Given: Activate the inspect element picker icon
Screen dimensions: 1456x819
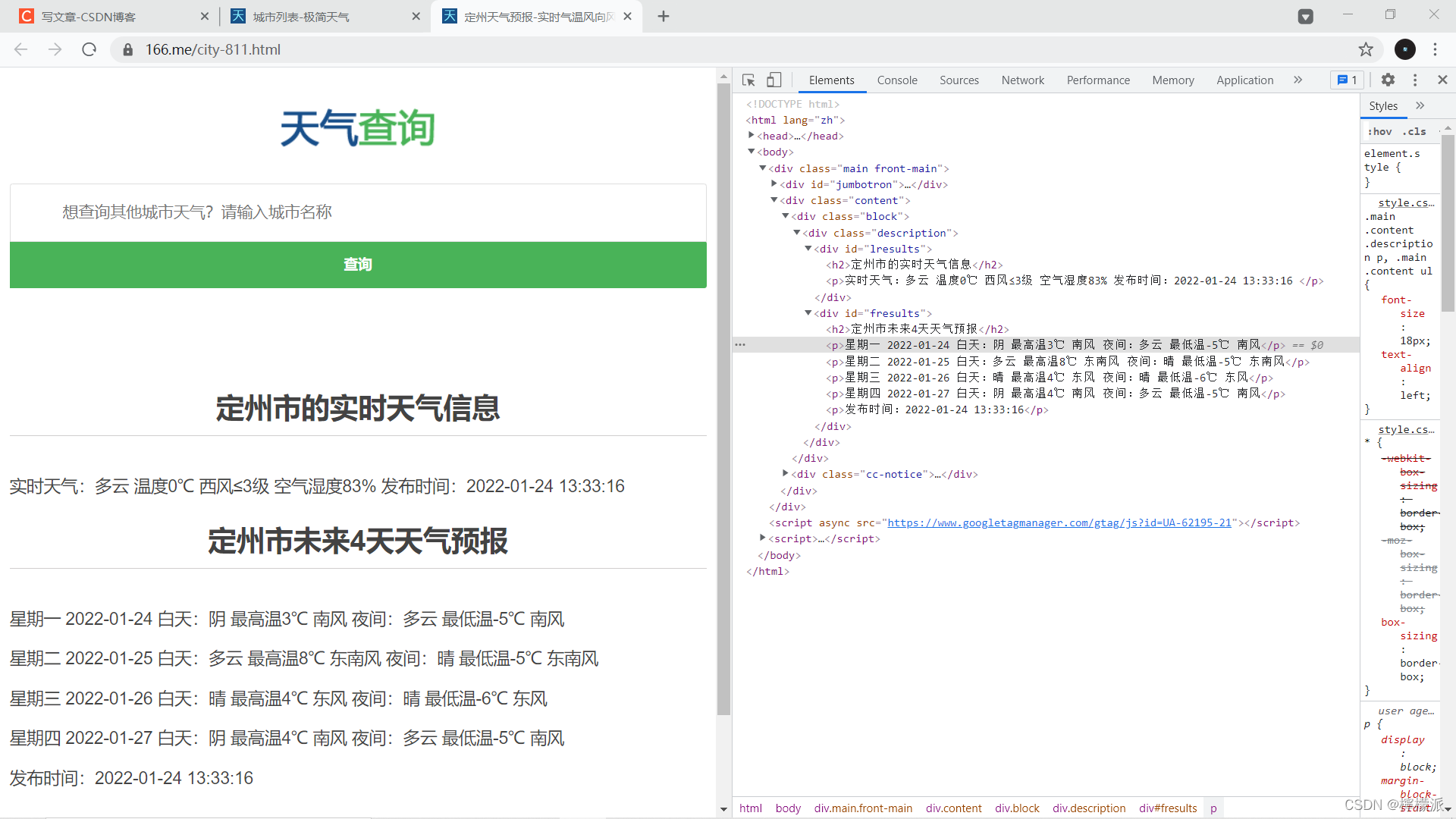Looking at the screenshot, I should point(748,80).
